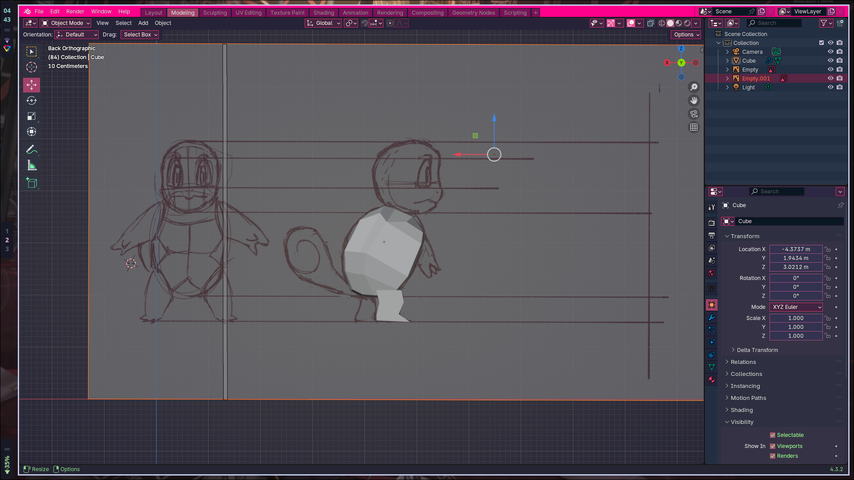Screen dimensions: 854x480
Task: Uncheck Show In Viewports checkbox
Action: (772, 446)
